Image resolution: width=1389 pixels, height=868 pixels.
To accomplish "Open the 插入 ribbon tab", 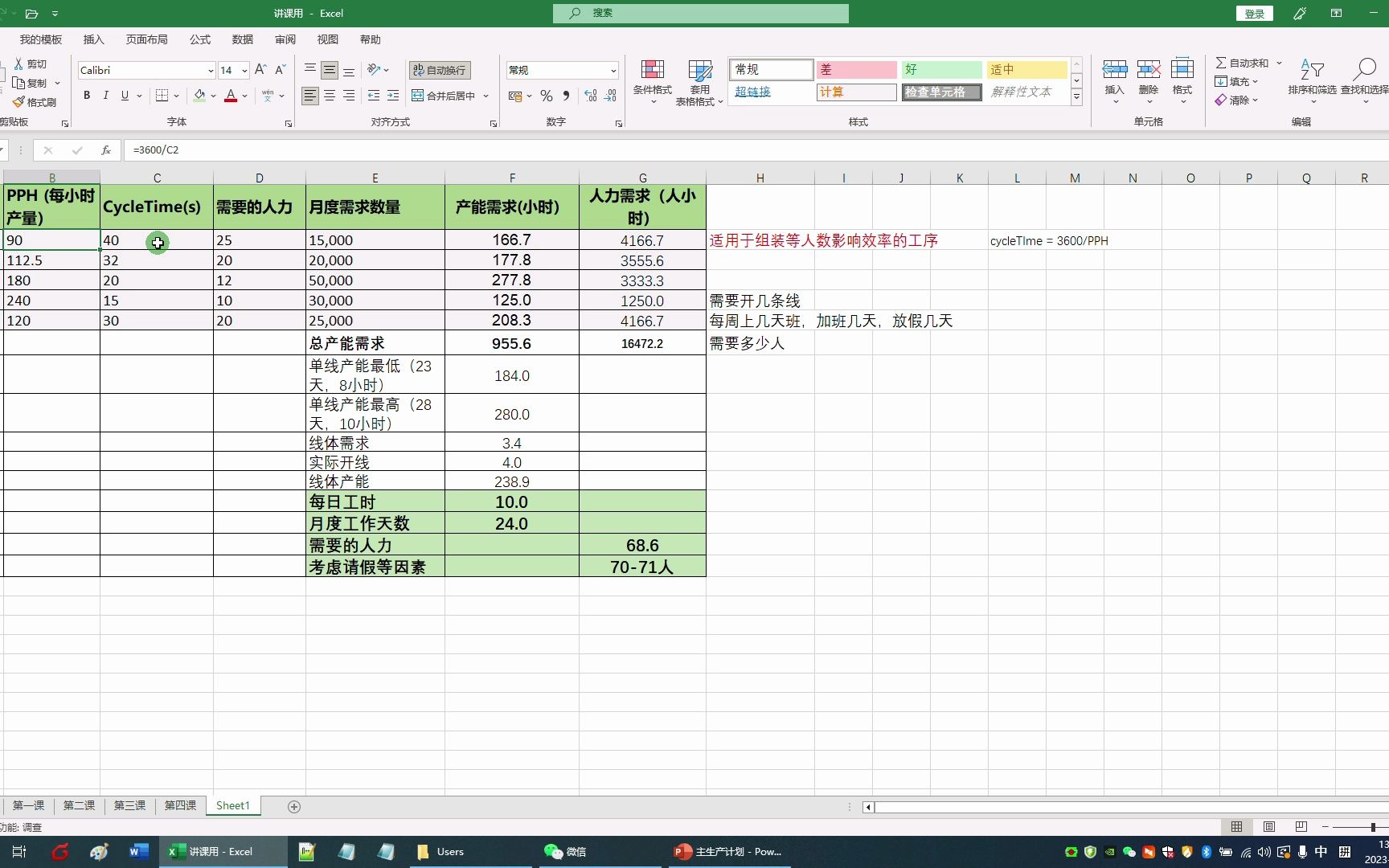I will coord(93,39).
